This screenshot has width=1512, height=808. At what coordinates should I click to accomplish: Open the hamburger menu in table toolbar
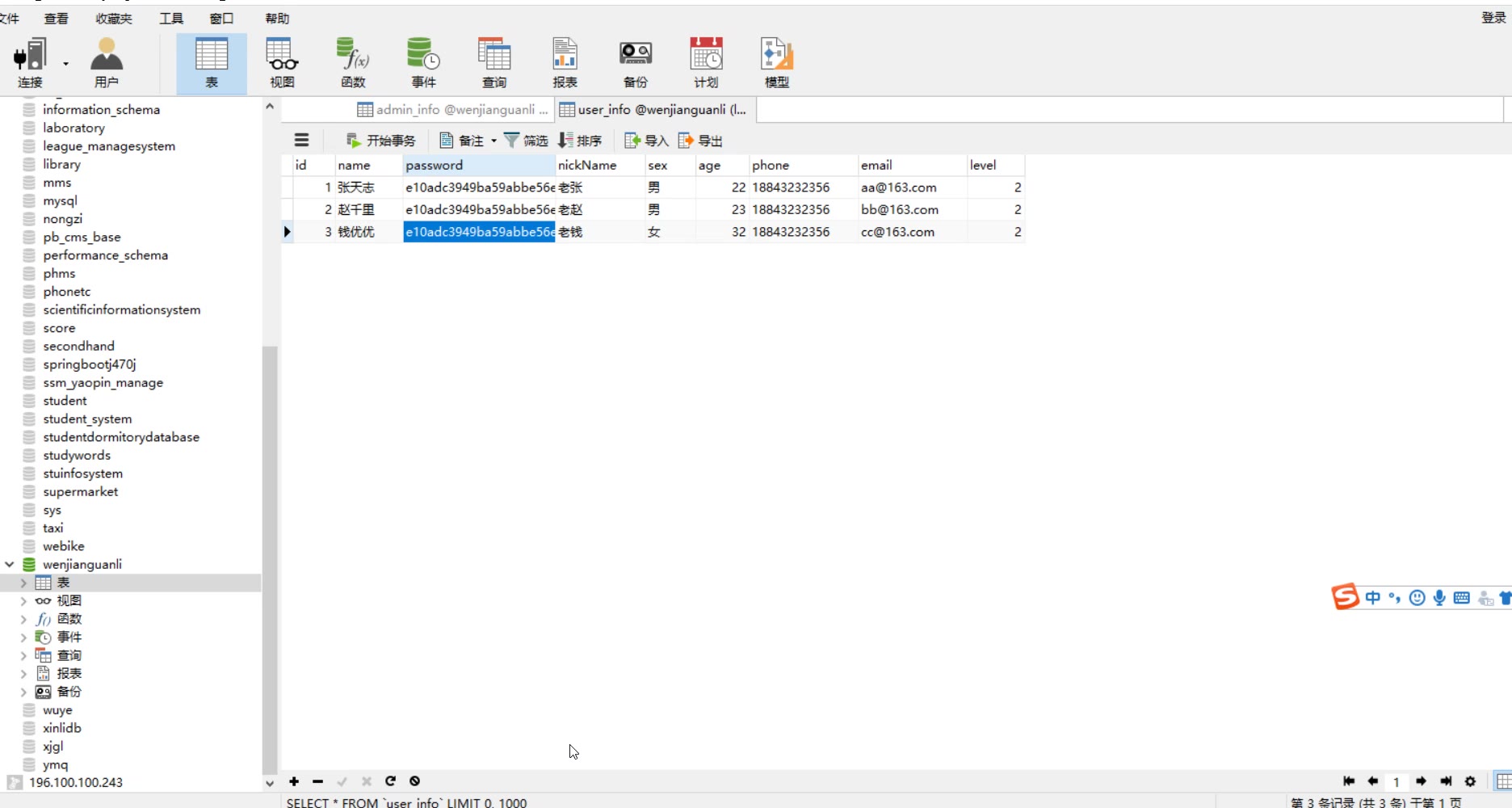coord(301,140)
